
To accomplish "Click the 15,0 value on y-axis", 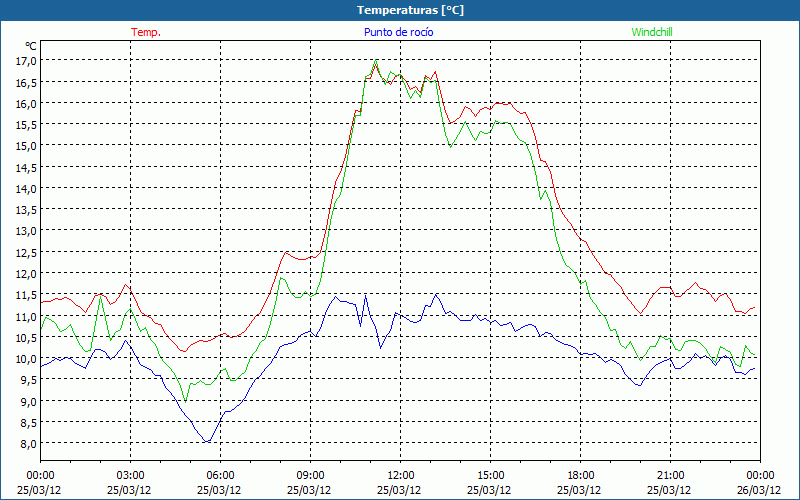I will (x=26, y=145).
